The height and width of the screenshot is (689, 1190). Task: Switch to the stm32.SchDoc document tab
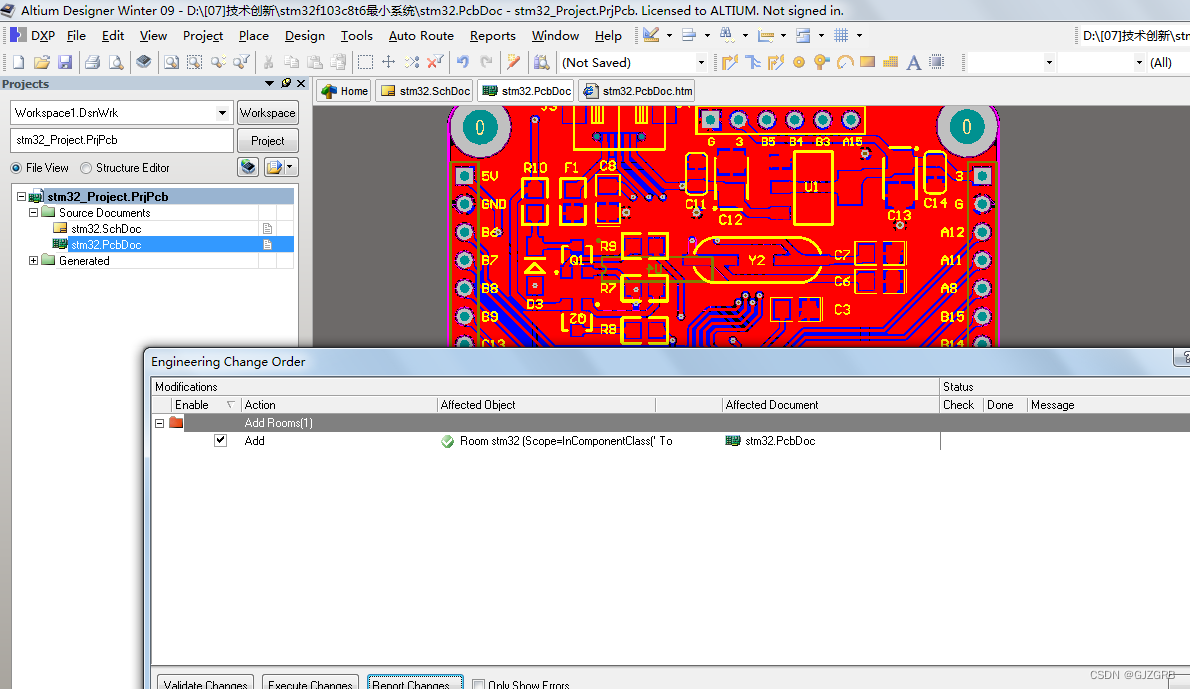point(425,91)
